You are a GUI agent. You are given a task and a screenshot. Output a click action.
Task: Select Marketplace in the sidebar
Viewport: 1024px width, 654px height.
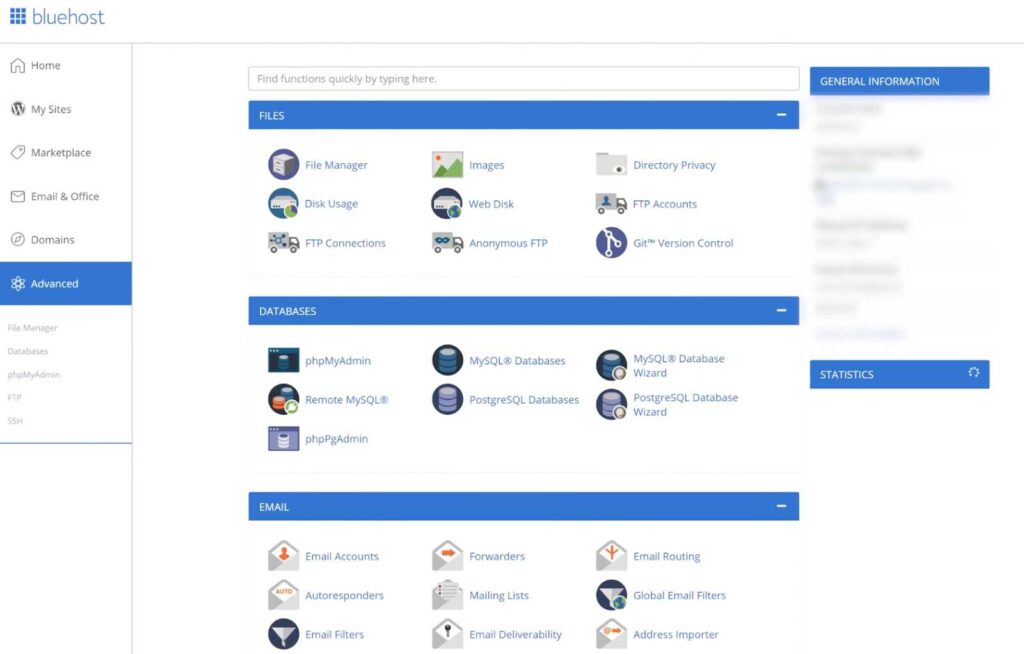tap(65, 153)
